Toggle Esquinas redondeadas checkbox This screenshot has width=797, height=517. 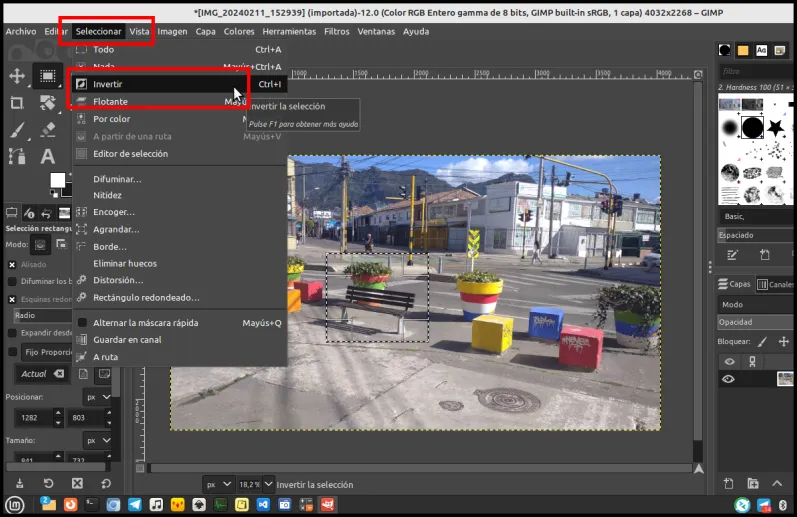pyautogui.click(x=12, y=299)
